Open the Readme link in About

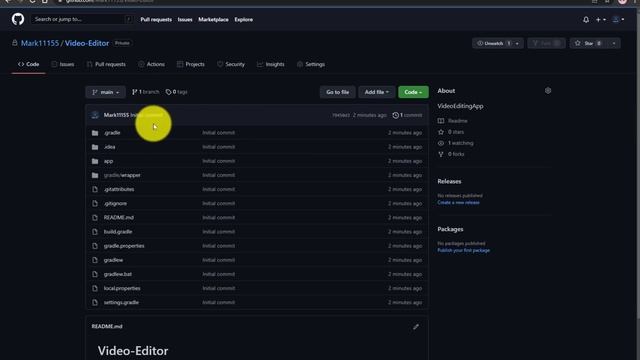pos(453,121)
